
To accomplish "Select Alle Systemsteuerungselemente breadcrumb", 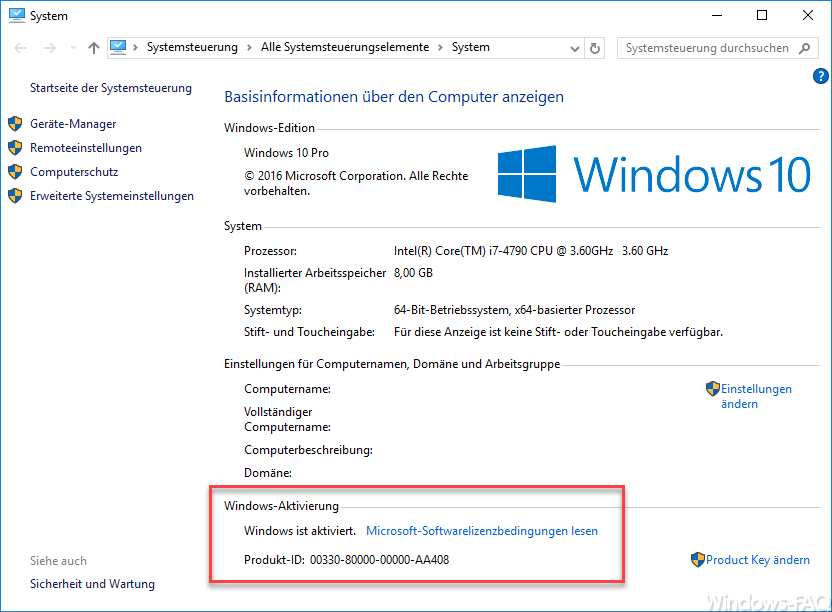I will 345,47.
